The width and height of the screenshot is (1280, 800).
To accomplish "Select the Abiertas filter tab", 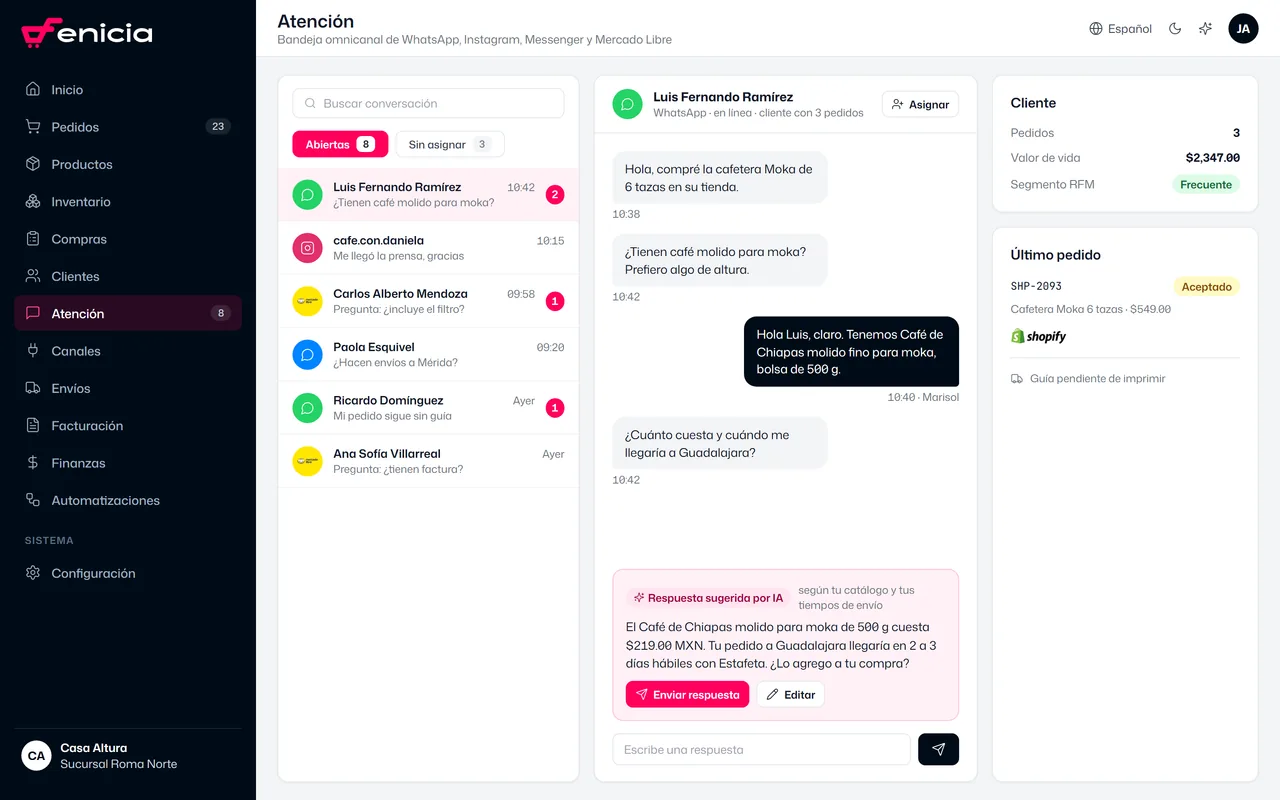I will click(x=340, y=144).
